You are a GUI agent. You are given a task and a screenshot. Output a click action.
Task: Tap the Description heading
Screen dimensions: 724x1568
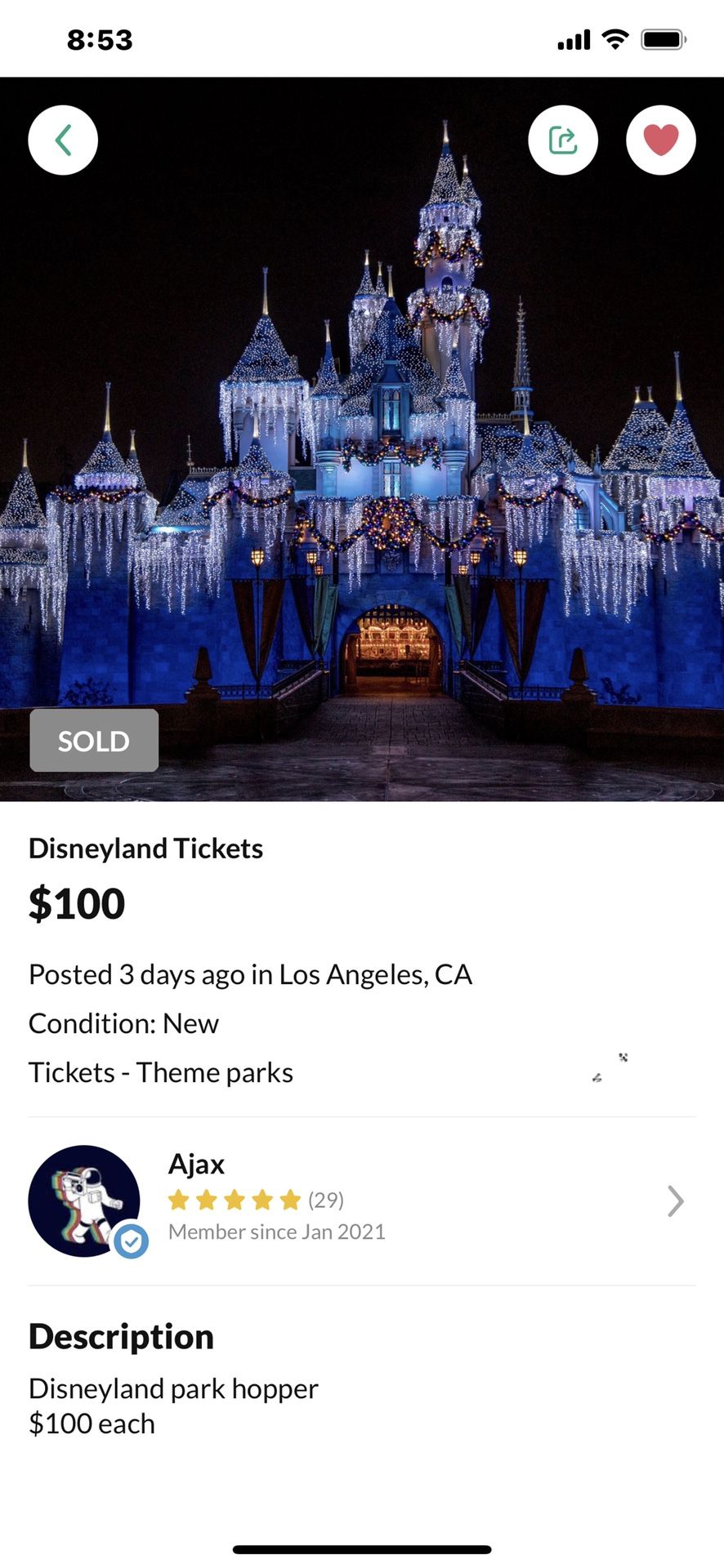(x=121, y=1337)
